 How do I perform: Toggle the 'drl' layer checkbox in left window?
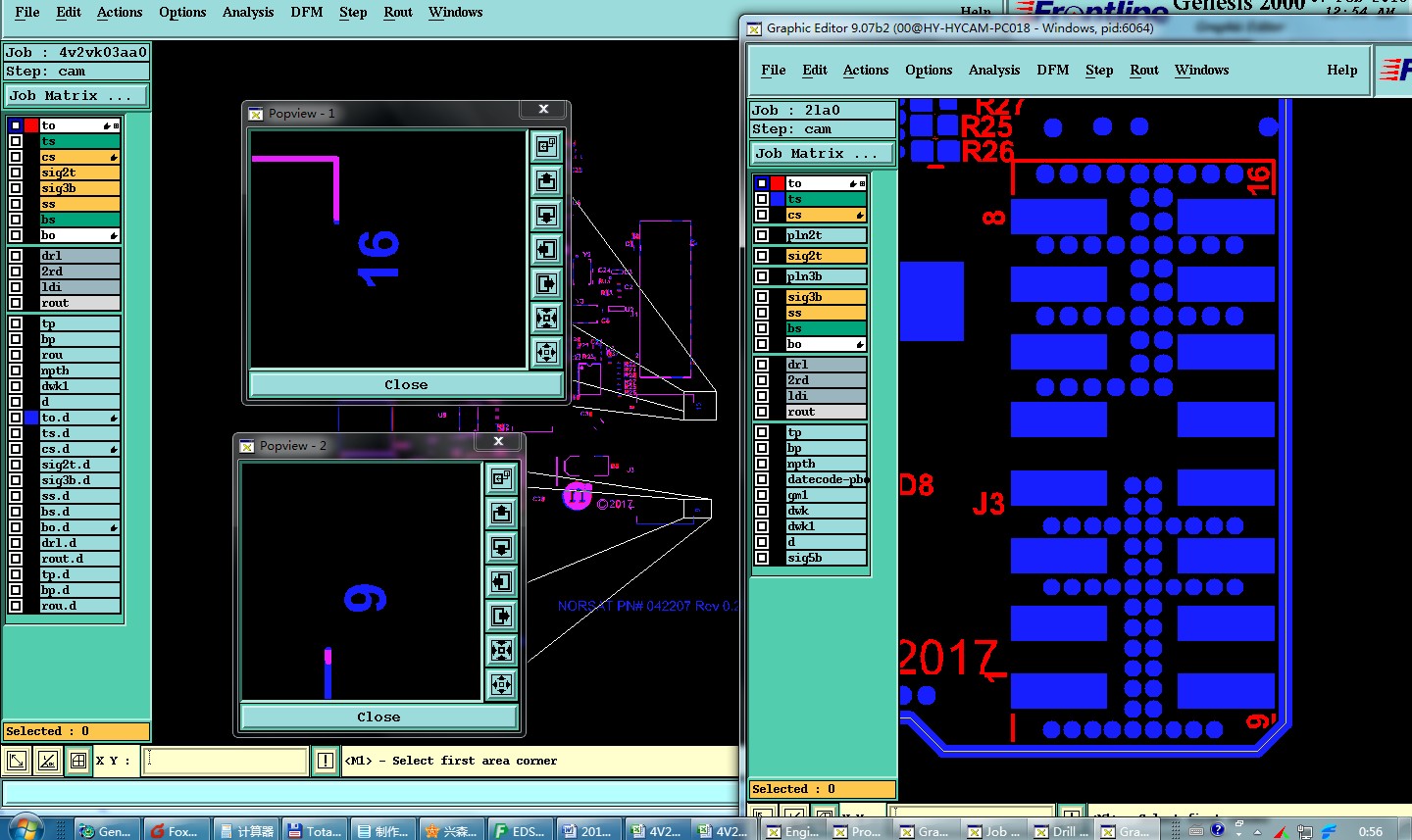click(16, 256)
